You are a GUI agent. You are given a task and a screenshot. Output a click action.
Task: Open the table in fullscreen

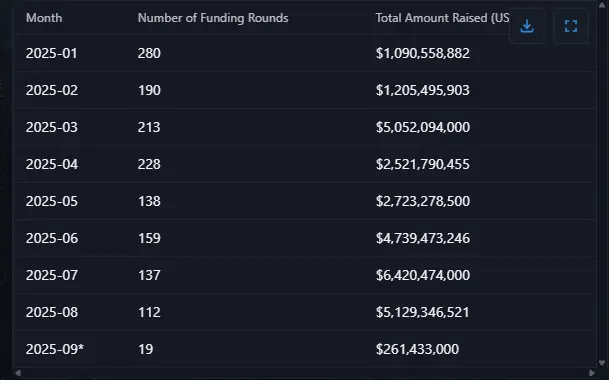(571, 26)
